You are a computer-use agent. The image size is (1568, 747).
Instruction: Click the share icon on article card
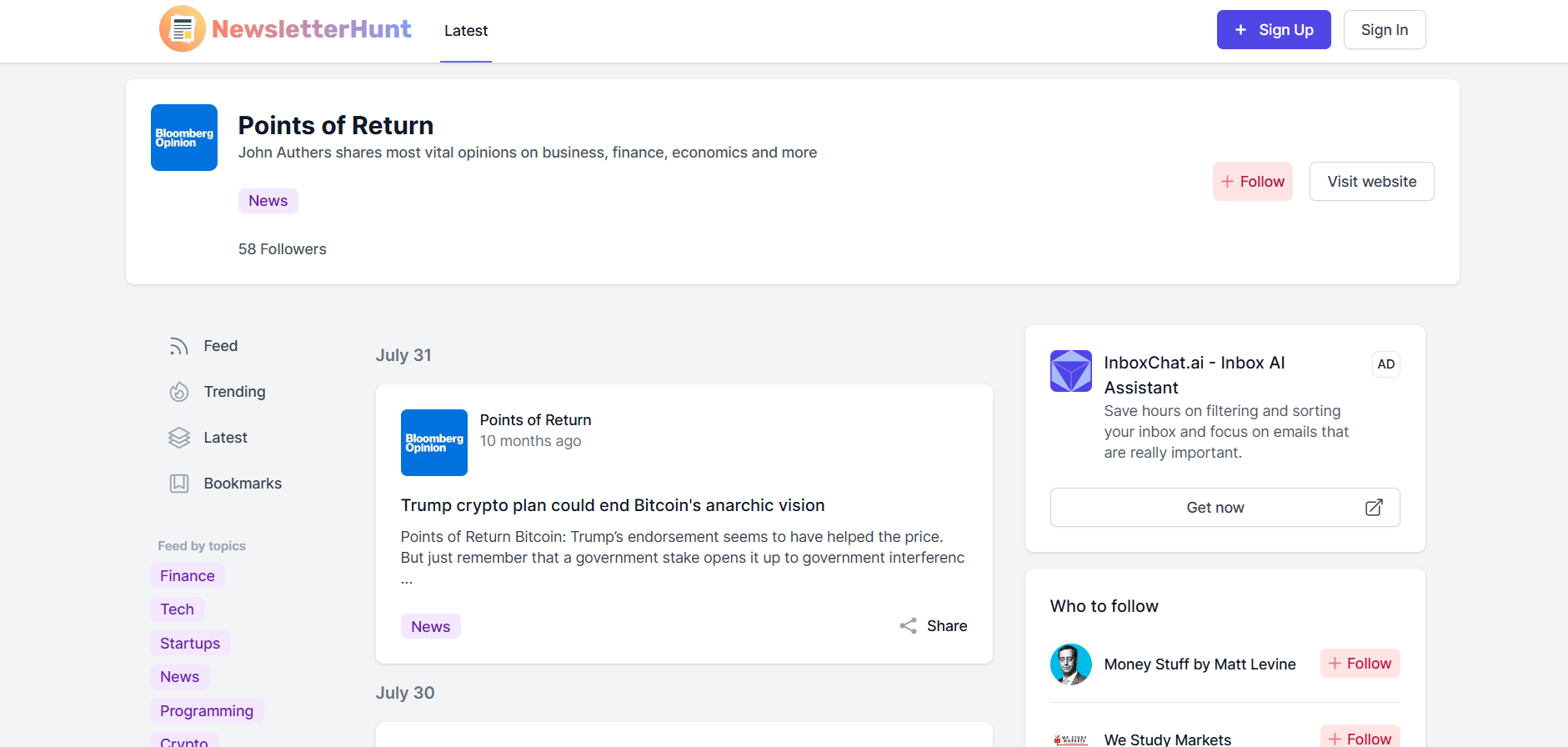[909, 626]
